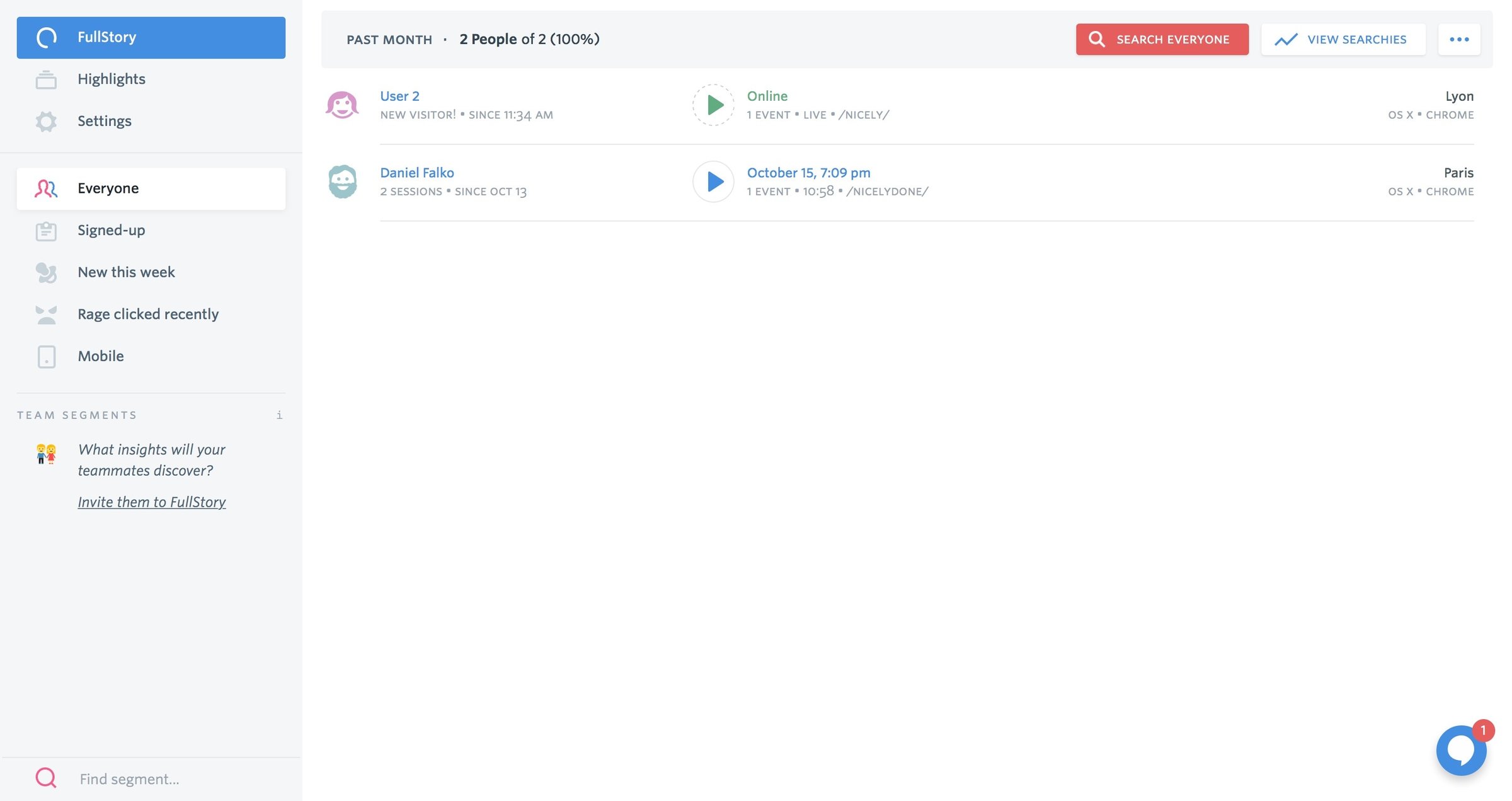
Task: Select the Signed-up segment
Action: 151,231
